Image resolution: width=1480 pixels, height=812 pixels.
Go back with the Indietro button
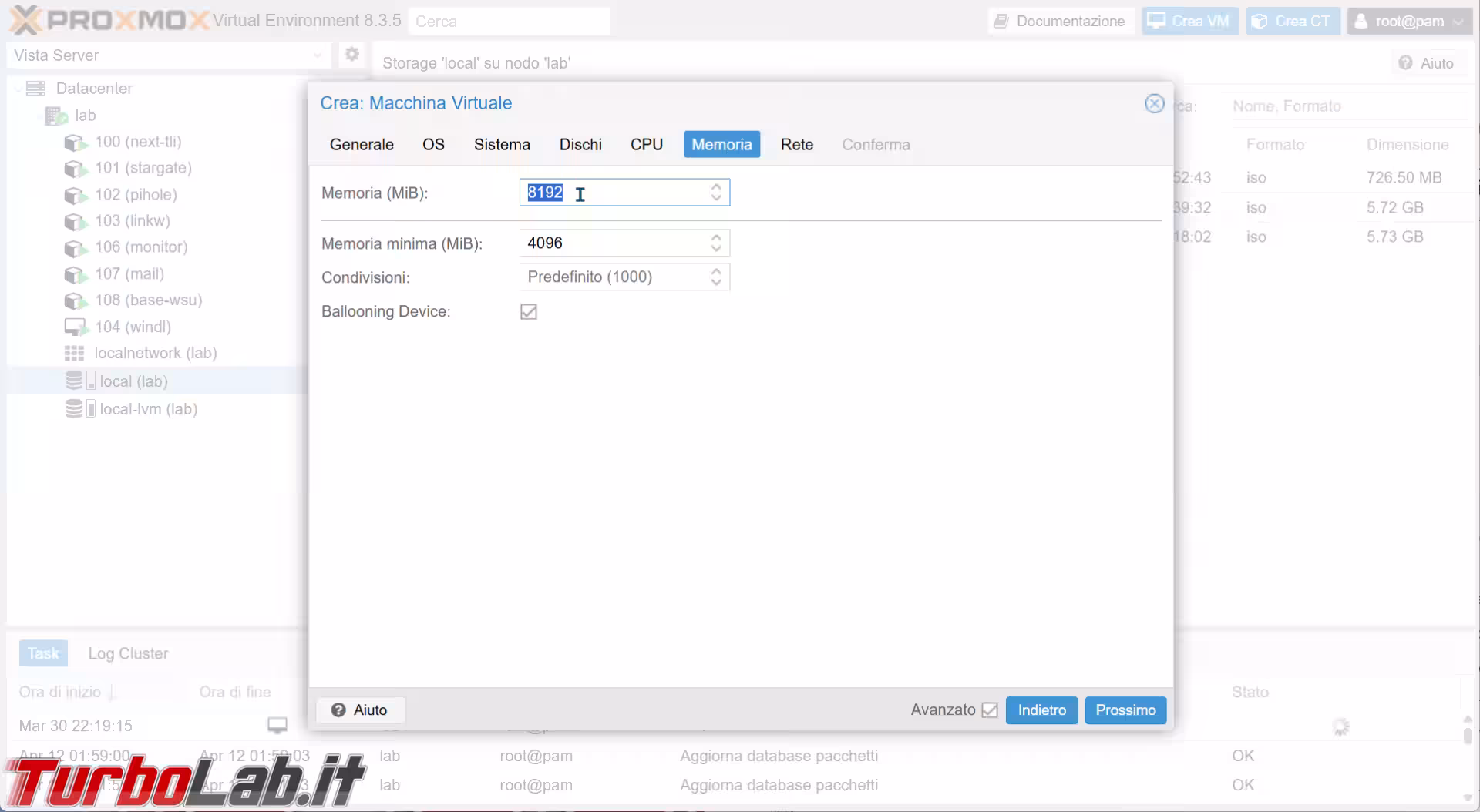[1041, 710]
